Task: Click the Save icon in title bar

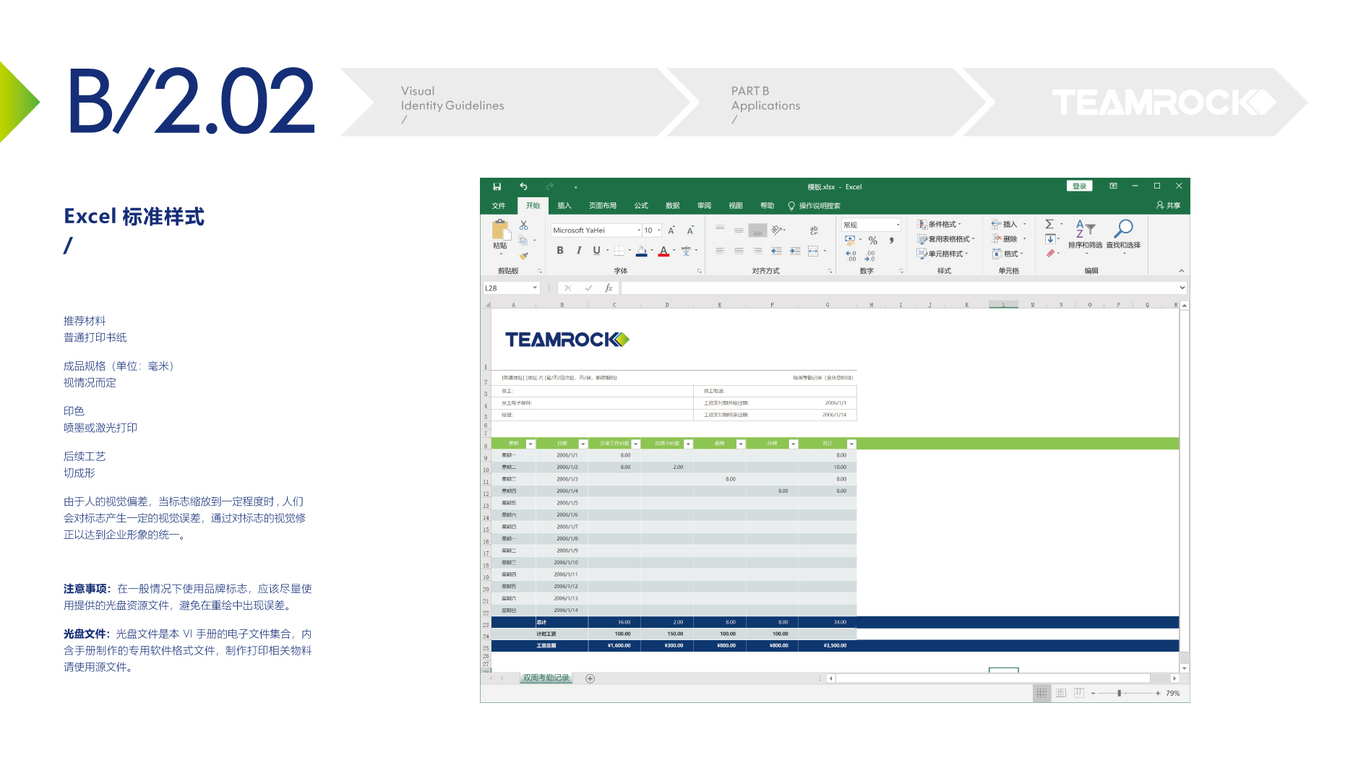Action: click(497, 186)
